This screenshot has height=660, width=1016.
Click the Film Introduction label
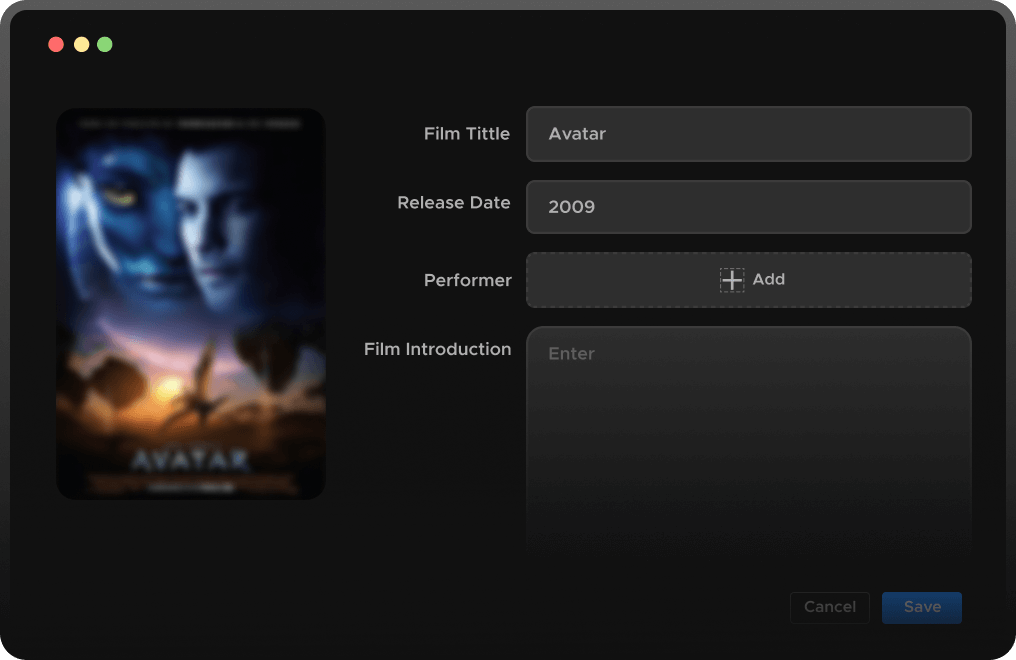tap(437, 350)
